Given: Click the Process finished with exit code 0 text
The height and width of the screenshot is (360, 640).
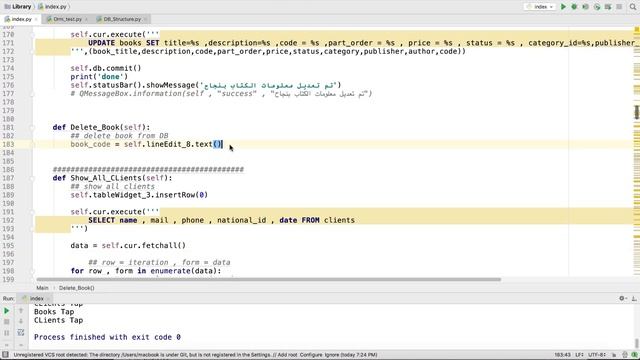Looking at the screenshot, I should click(x=107, y=337).
